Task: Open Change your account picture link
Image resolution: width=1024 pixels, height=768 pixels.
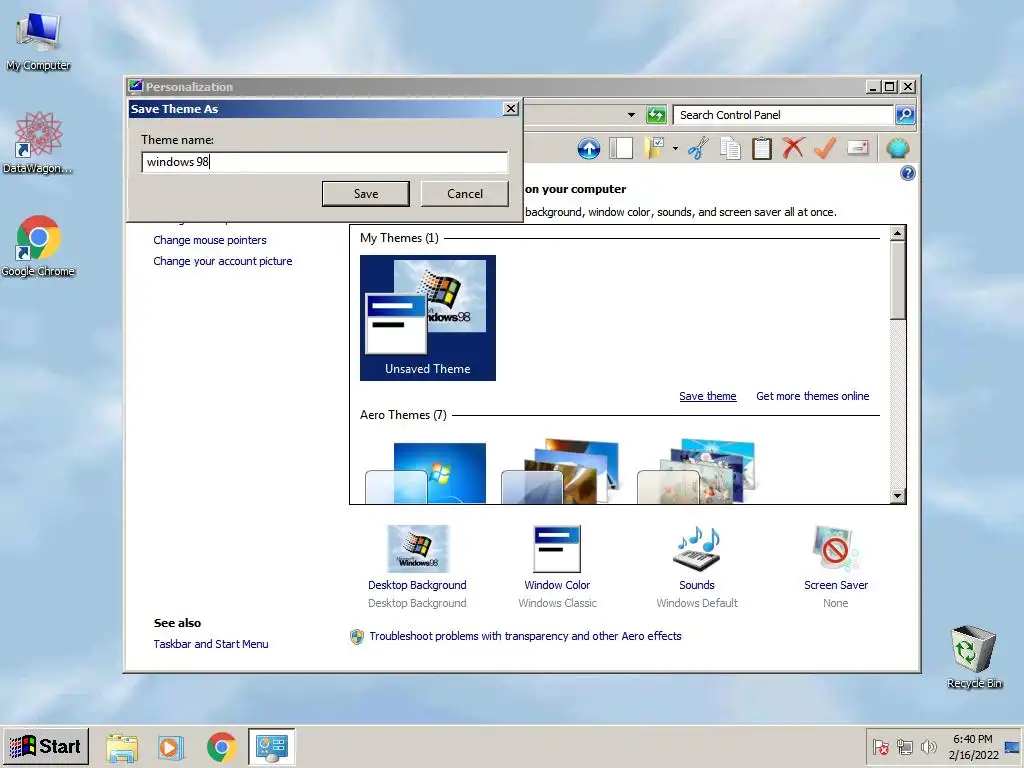Action: (223, 261)
